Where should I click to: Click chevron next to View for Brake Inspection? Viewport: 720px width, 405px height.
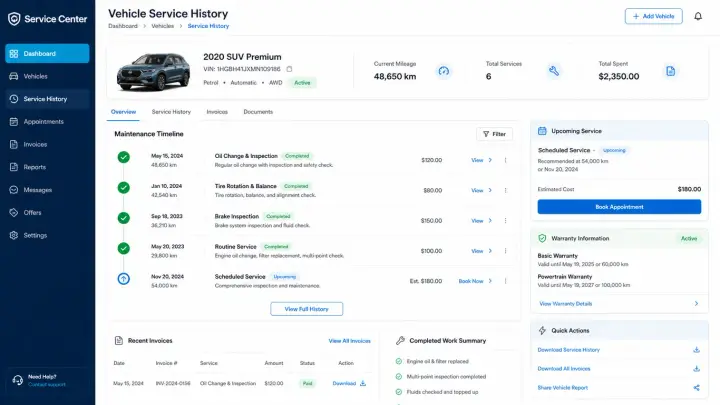pos(490,220)
